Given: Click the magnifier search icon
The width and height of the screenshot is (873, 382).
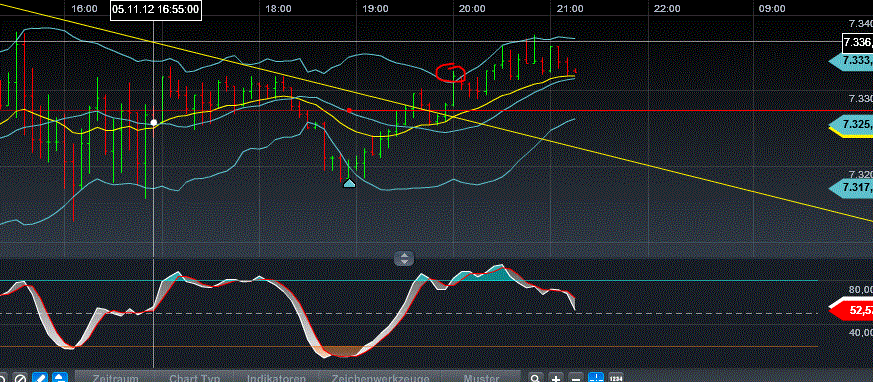Looking at the screenshot, I should click(535, 378).
